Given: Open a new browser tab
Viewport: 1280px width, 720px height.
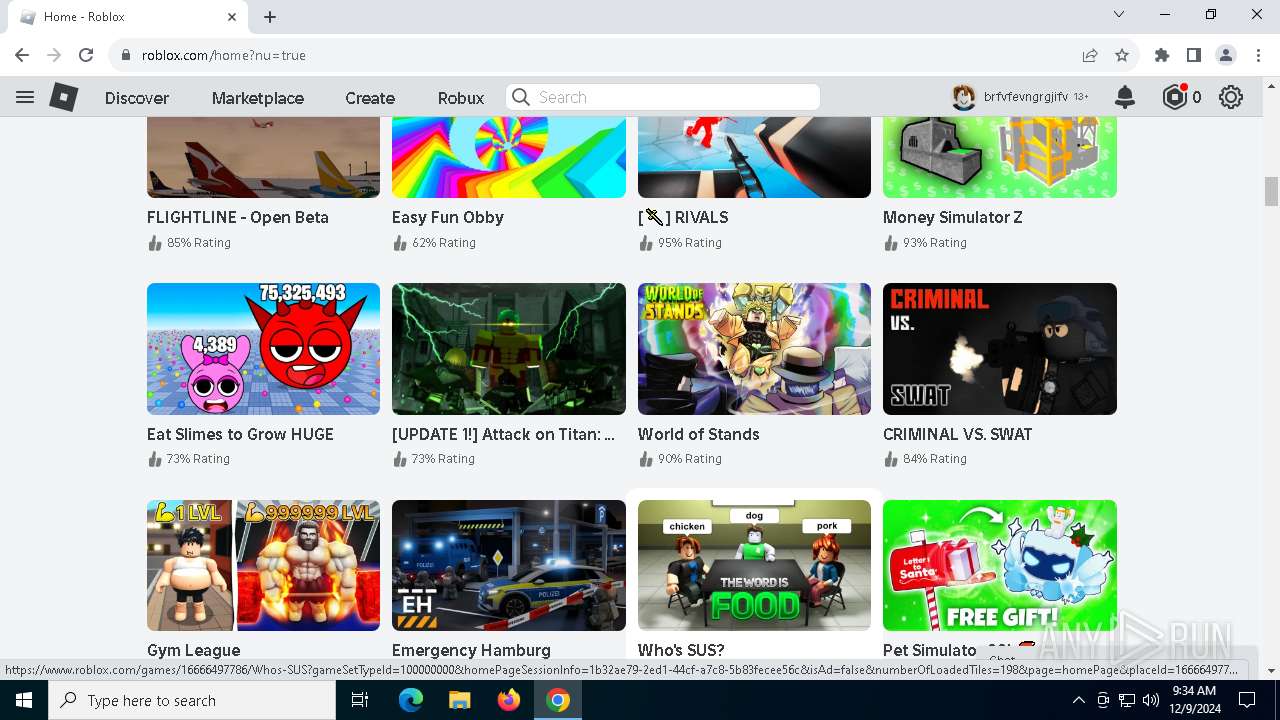Looking at the screenshot, I should 270,17.
